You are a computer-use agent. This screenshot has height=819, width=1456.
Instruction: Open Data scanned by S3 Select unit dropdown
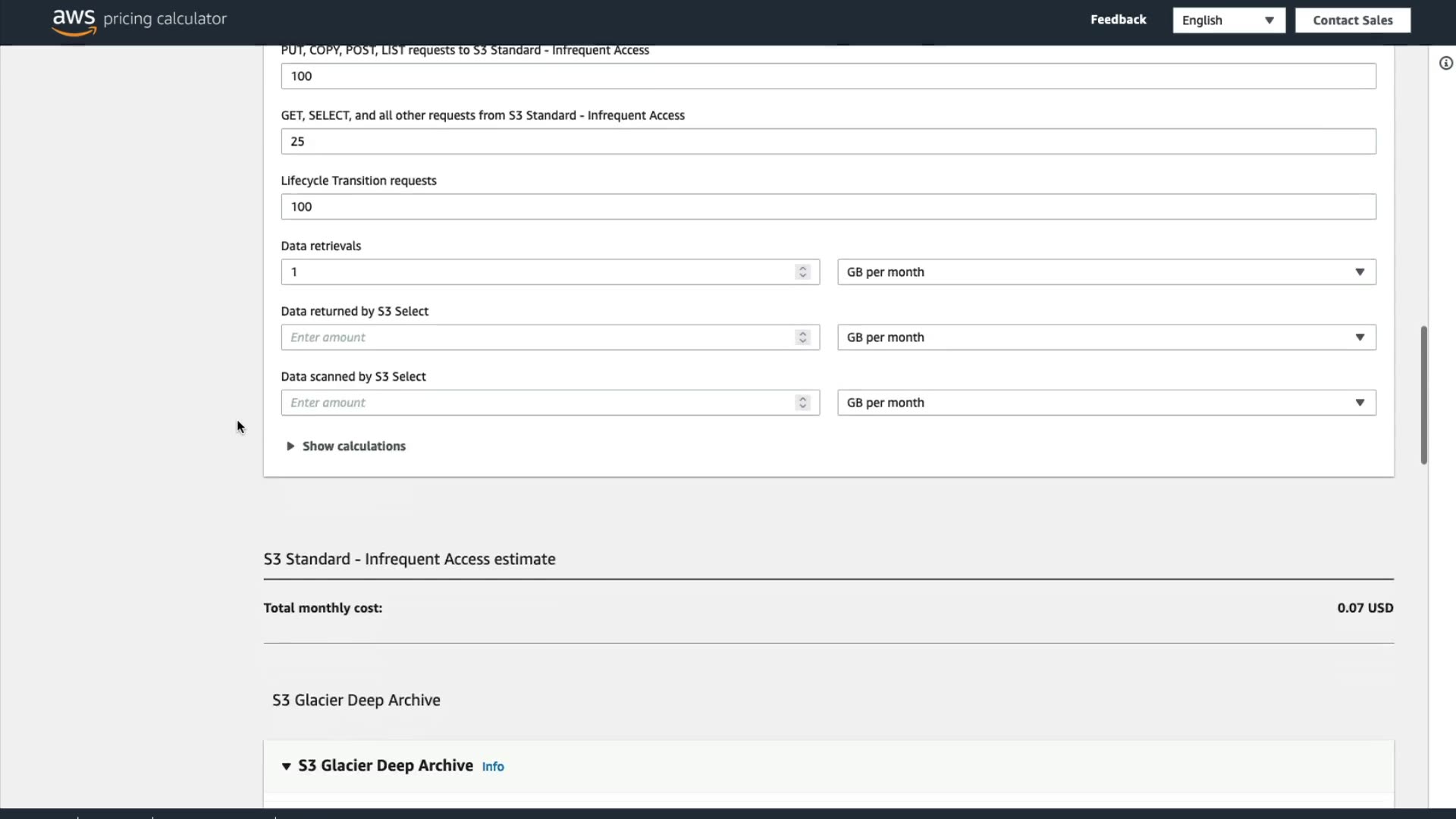[1106, 403]
